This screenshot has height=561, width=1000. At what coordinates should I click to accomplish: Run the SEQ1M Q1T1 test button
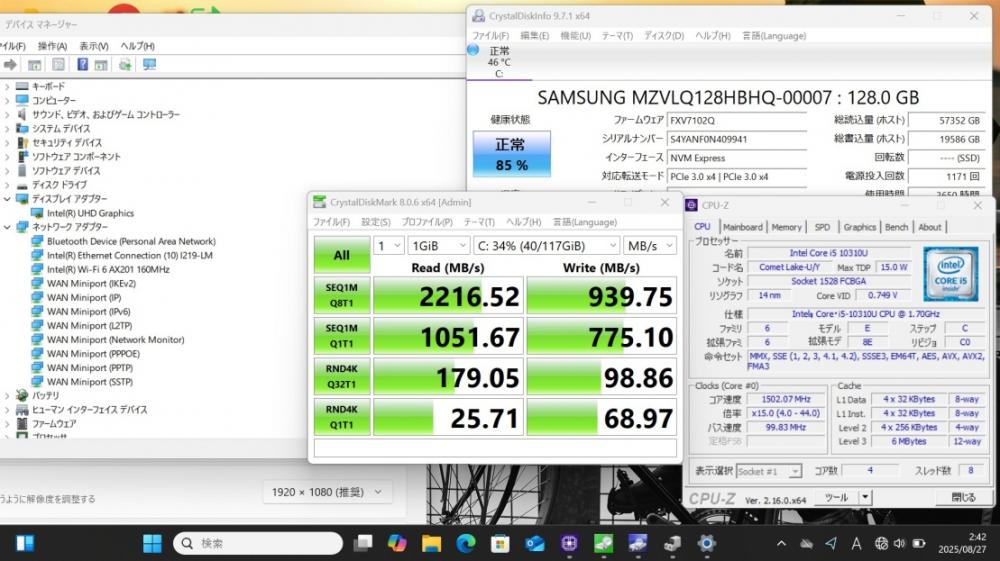coord(342,335)
